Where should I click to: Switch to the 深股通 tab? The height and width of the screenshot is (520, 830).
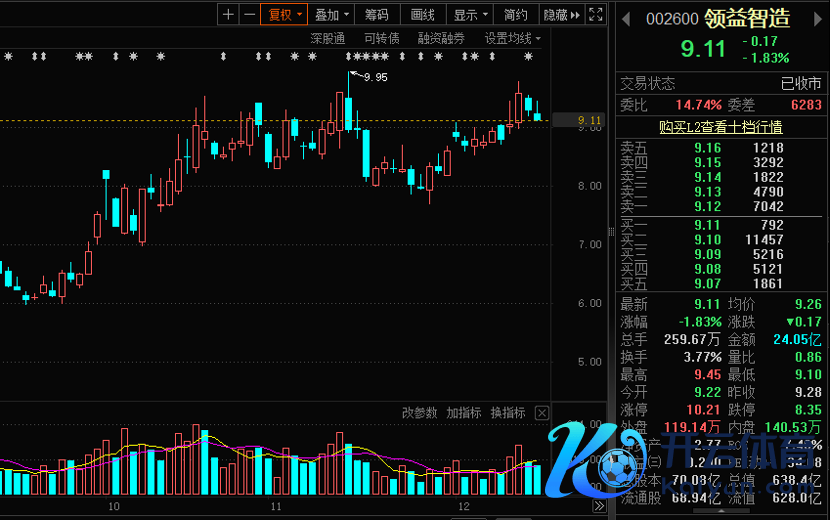[327, 38]
